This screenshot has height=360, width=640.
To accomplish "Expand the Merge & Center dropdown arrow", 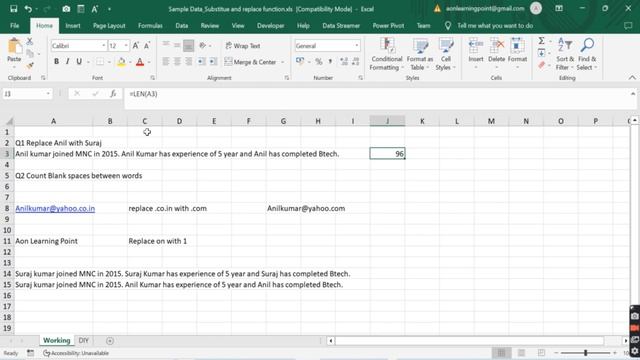I will click(x=282, y=62).
